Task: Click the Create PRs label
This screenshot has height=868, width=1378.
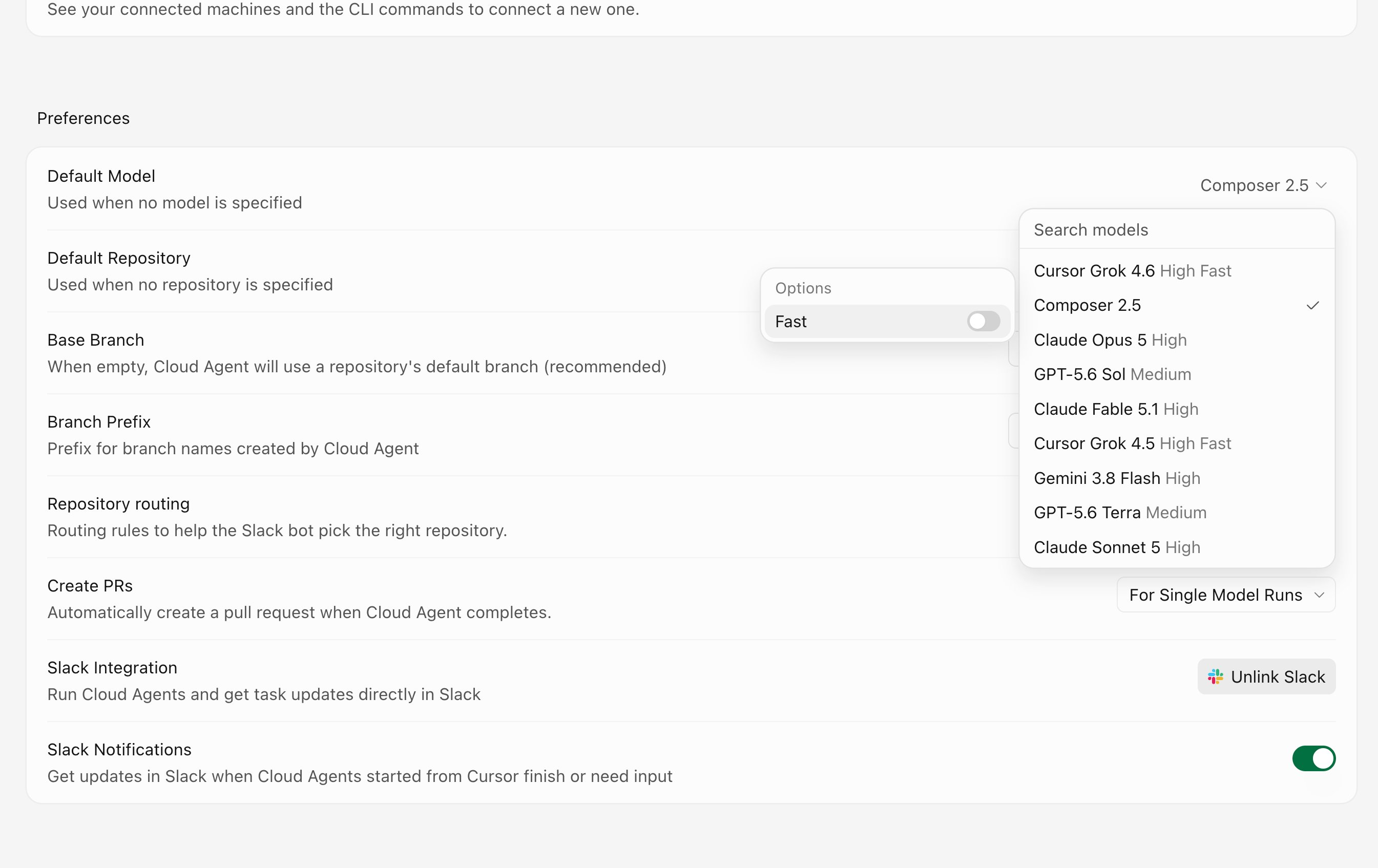Action: pos(90,586)
